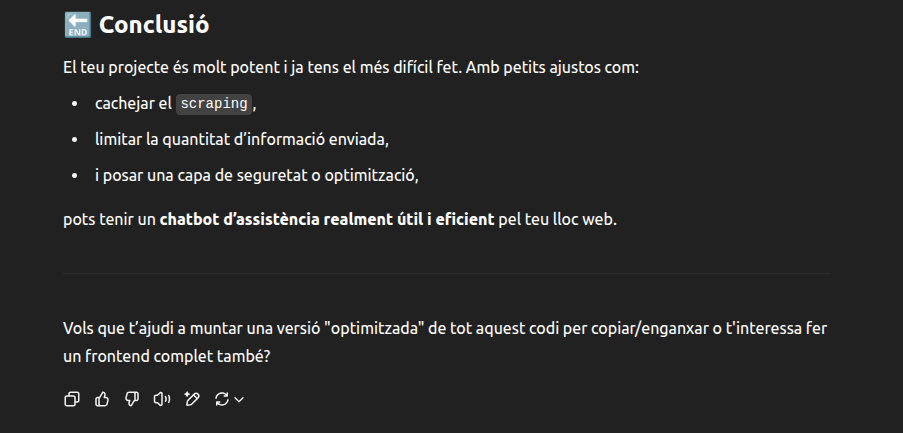Select the inline code word scraping
903x433 pixels.
[214, 104]
